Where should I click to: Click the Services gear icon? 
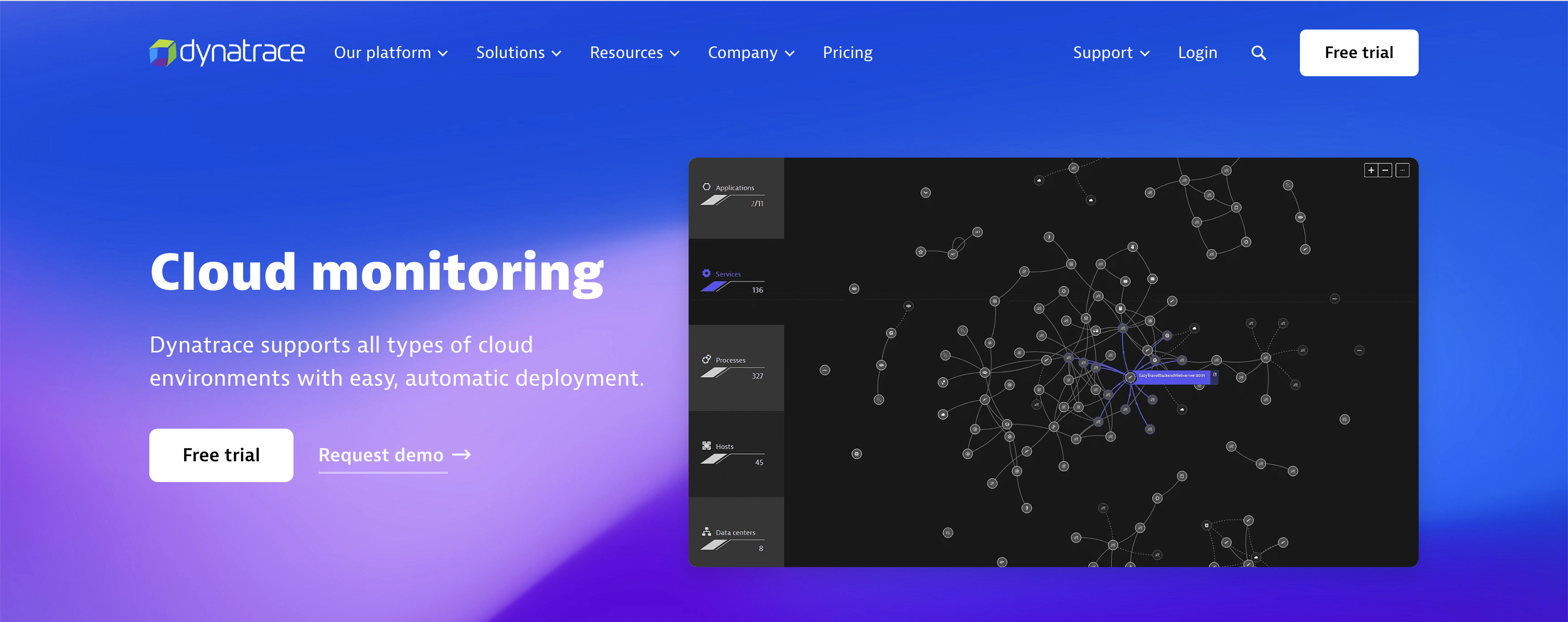706,273
